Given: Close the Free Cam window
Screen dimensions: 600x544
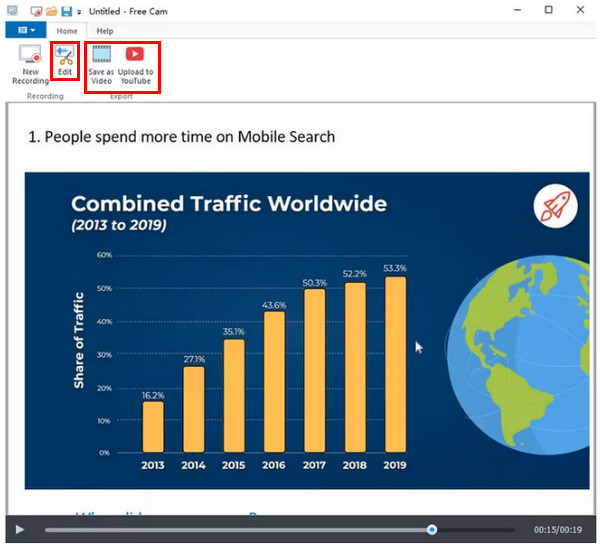Looking at the screenshot, I should 580,10.
